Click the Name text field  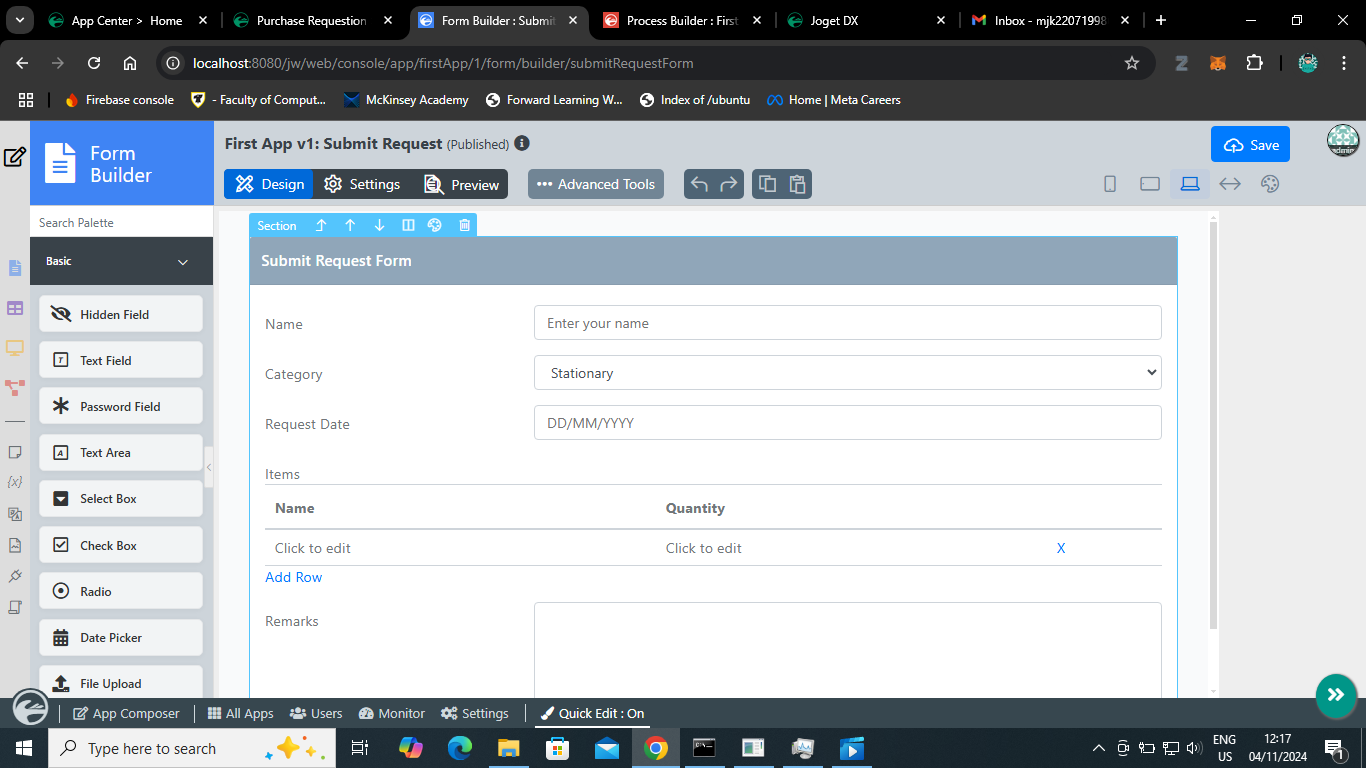[848, 323]
